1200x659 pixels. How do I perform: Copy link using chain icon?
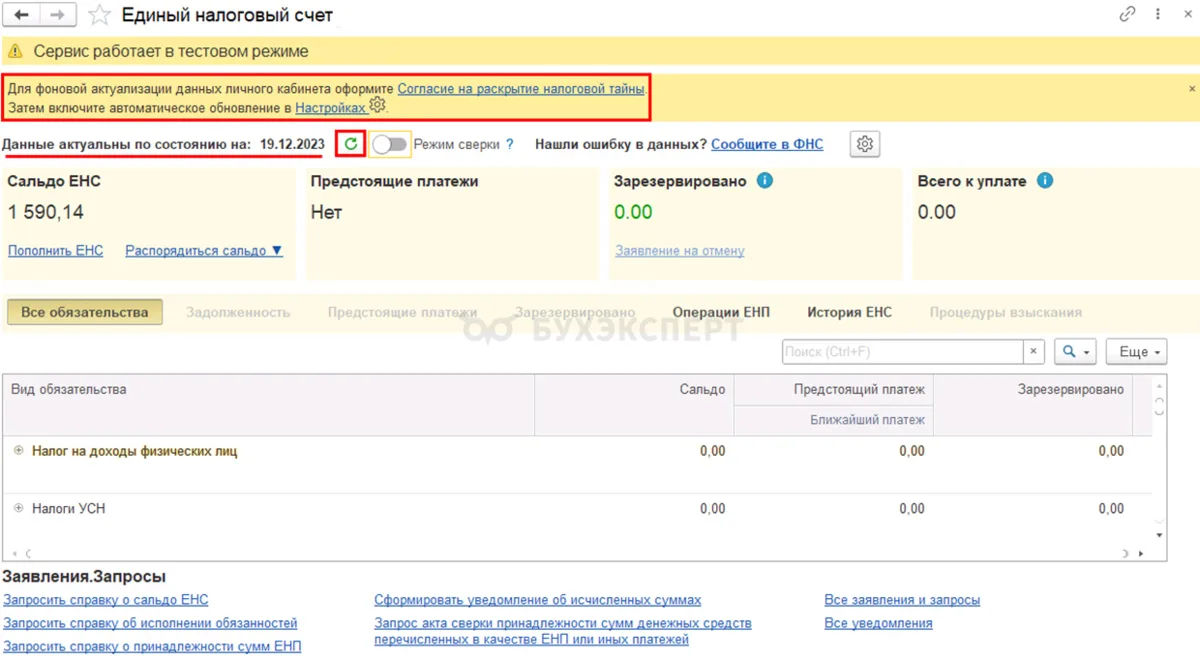[x=1128, y=15]
